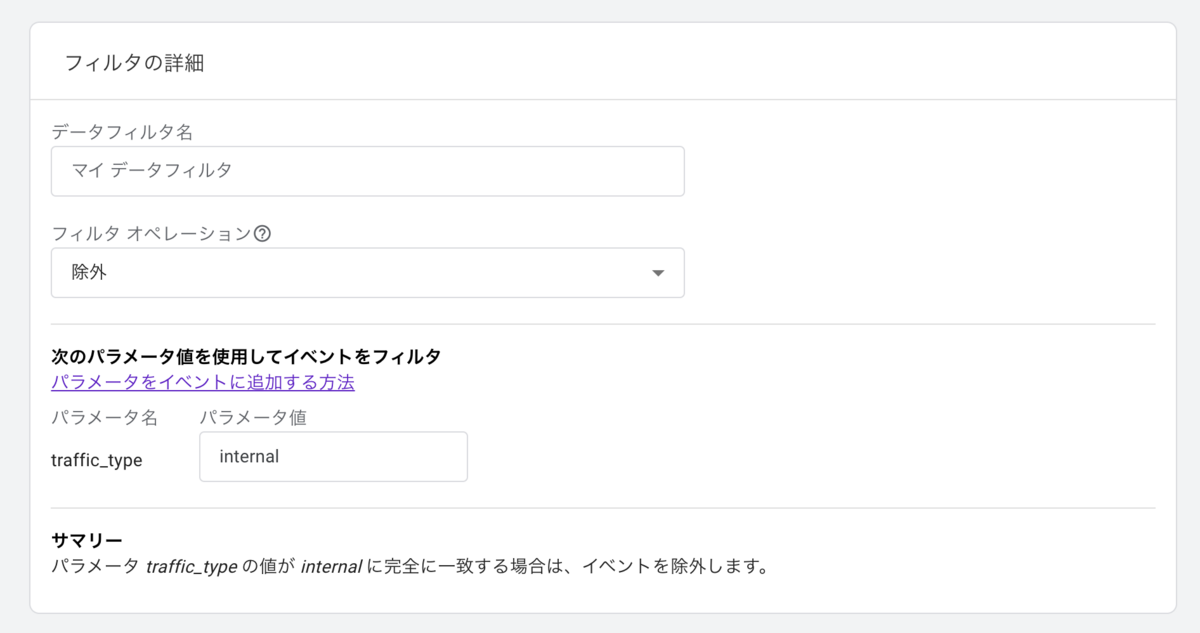The height and width of the screenshot is (633, 1200).
Task: Click the パラメータ値 field showing internal
Action: 333,456
